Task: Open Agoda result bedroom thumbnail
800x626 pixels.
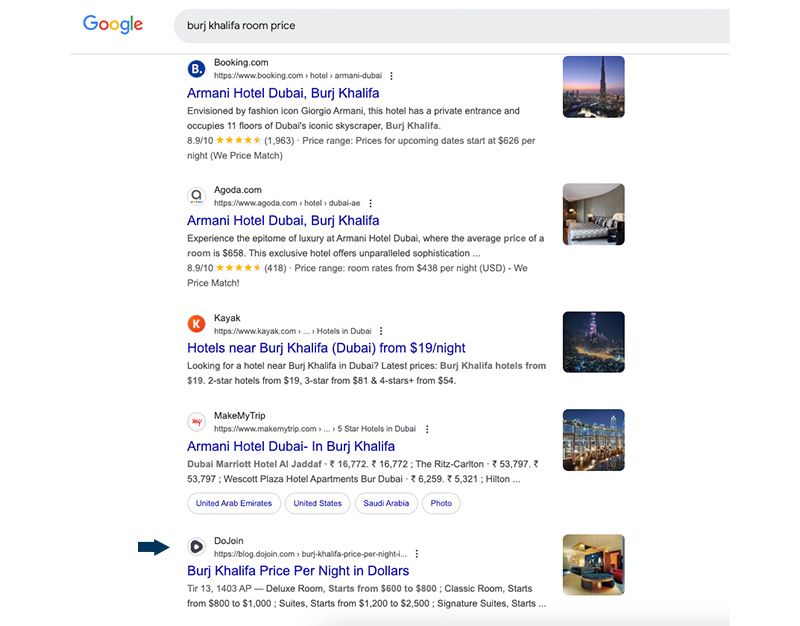Action: point(593,214)
